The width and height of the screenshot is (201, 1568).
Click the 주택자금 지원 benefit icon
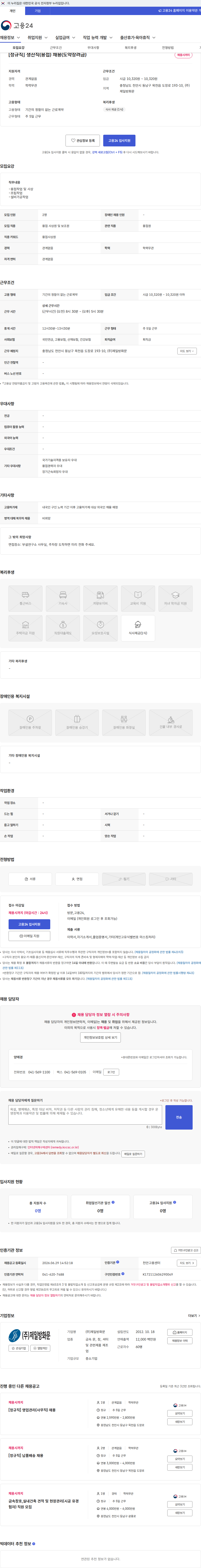point(26,628)
